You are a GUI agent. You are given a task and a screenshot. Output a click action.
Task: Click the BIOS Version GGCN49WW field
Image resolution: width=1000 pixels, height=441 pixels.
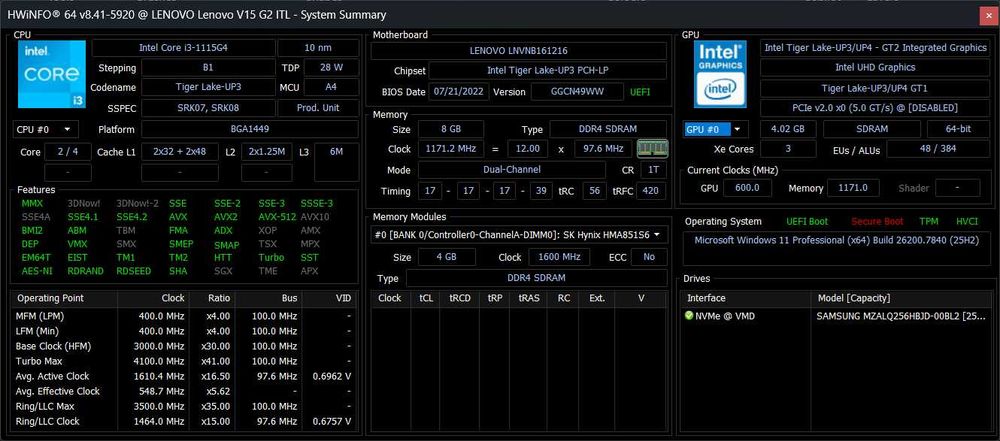[x=577, y=92]
